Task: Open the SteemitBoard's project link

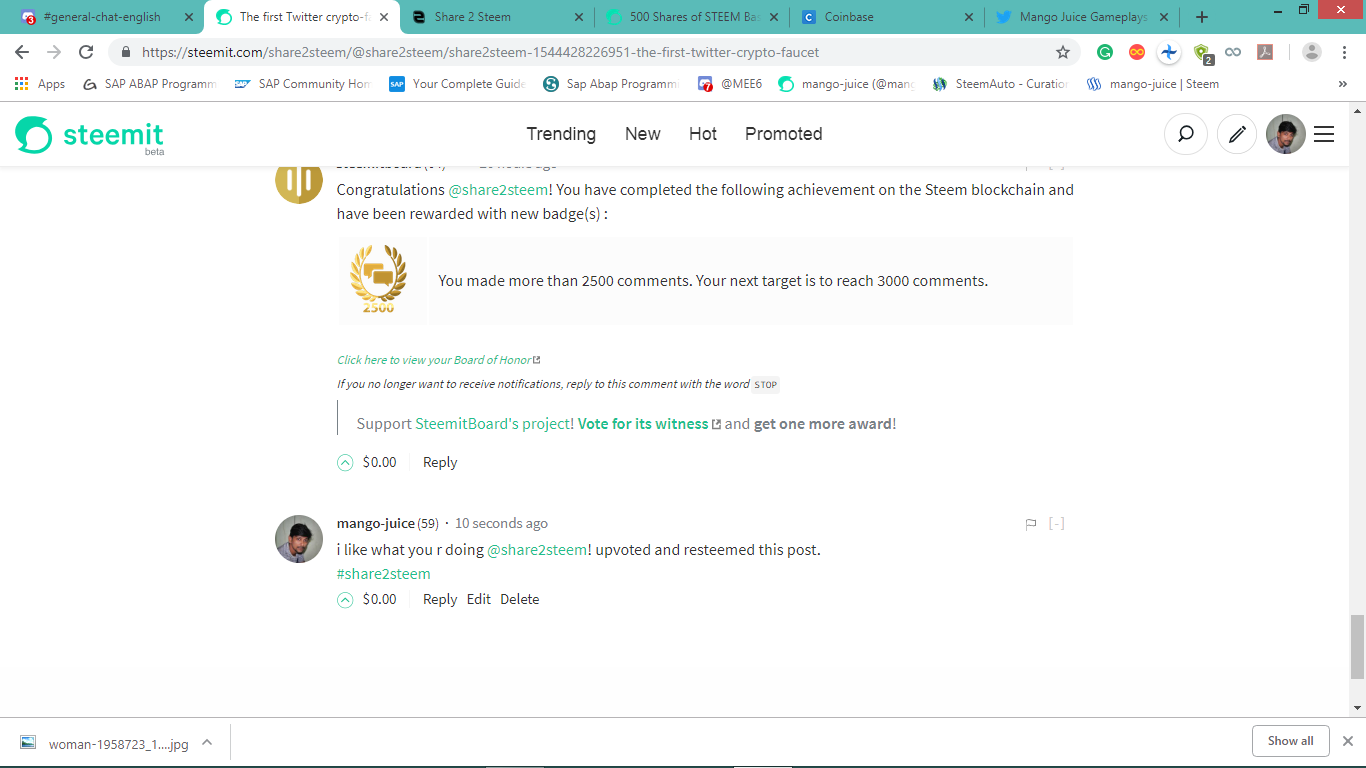Action: pyautogui.click(x=493, y=424)
